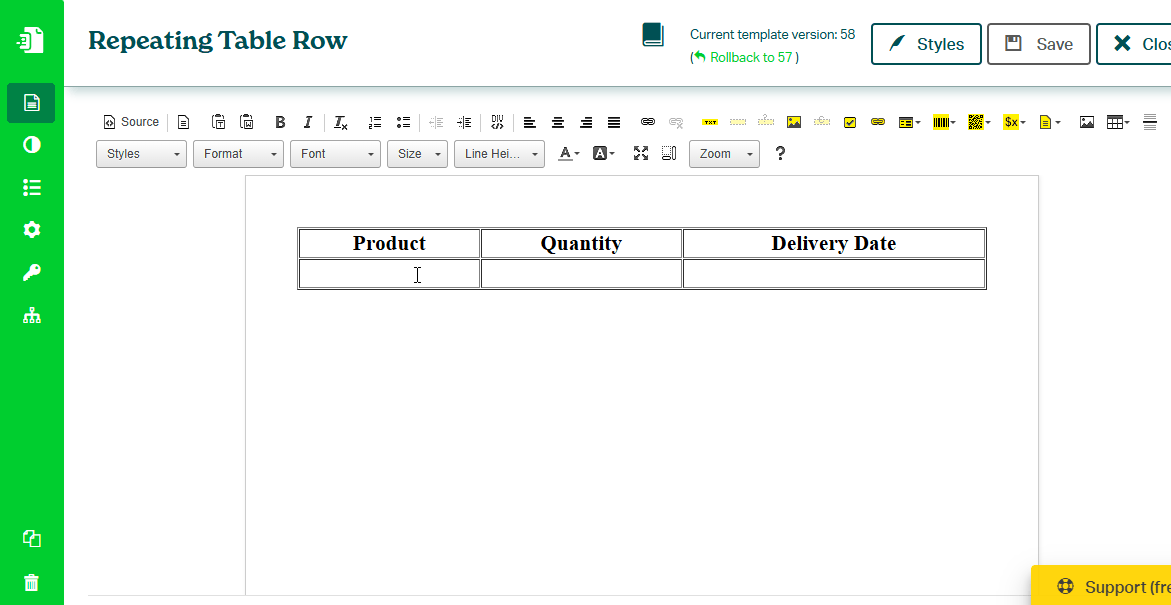This screenshot has width=1171, height=605.
Task: Toggle bold formatting in the editor toolbar
Action: 280,122
